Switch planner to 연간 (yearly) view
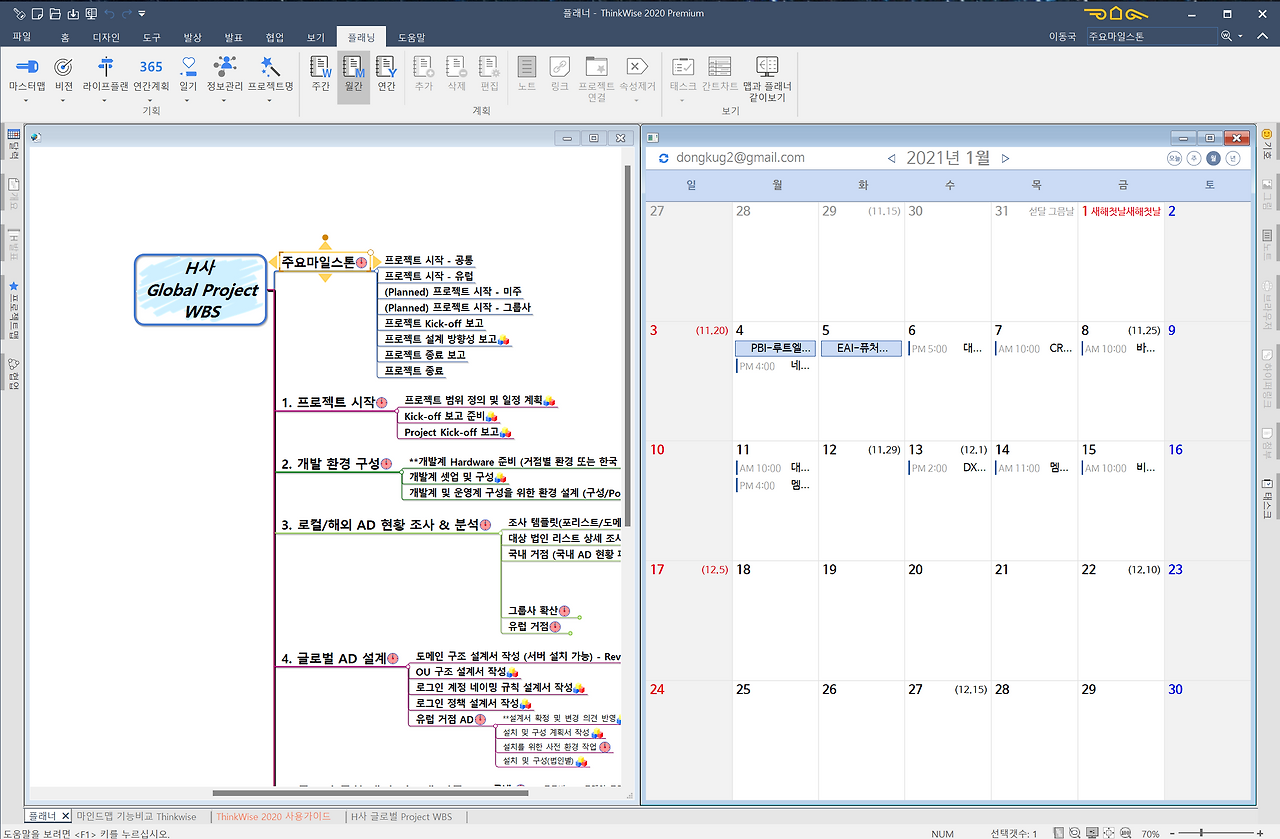The height and width of the screenshot is (839, 1280). coord(386,73)
